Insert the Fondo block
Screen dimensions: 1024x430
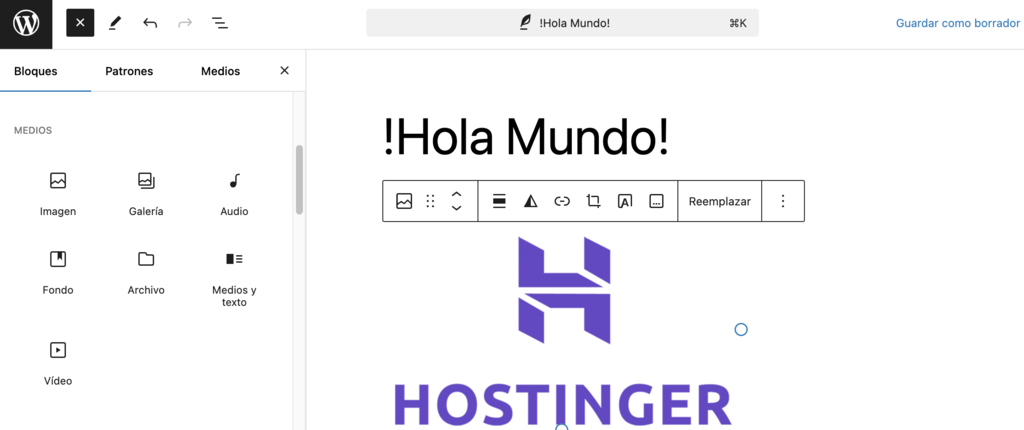pyautogui.click(x=58, y=273)
